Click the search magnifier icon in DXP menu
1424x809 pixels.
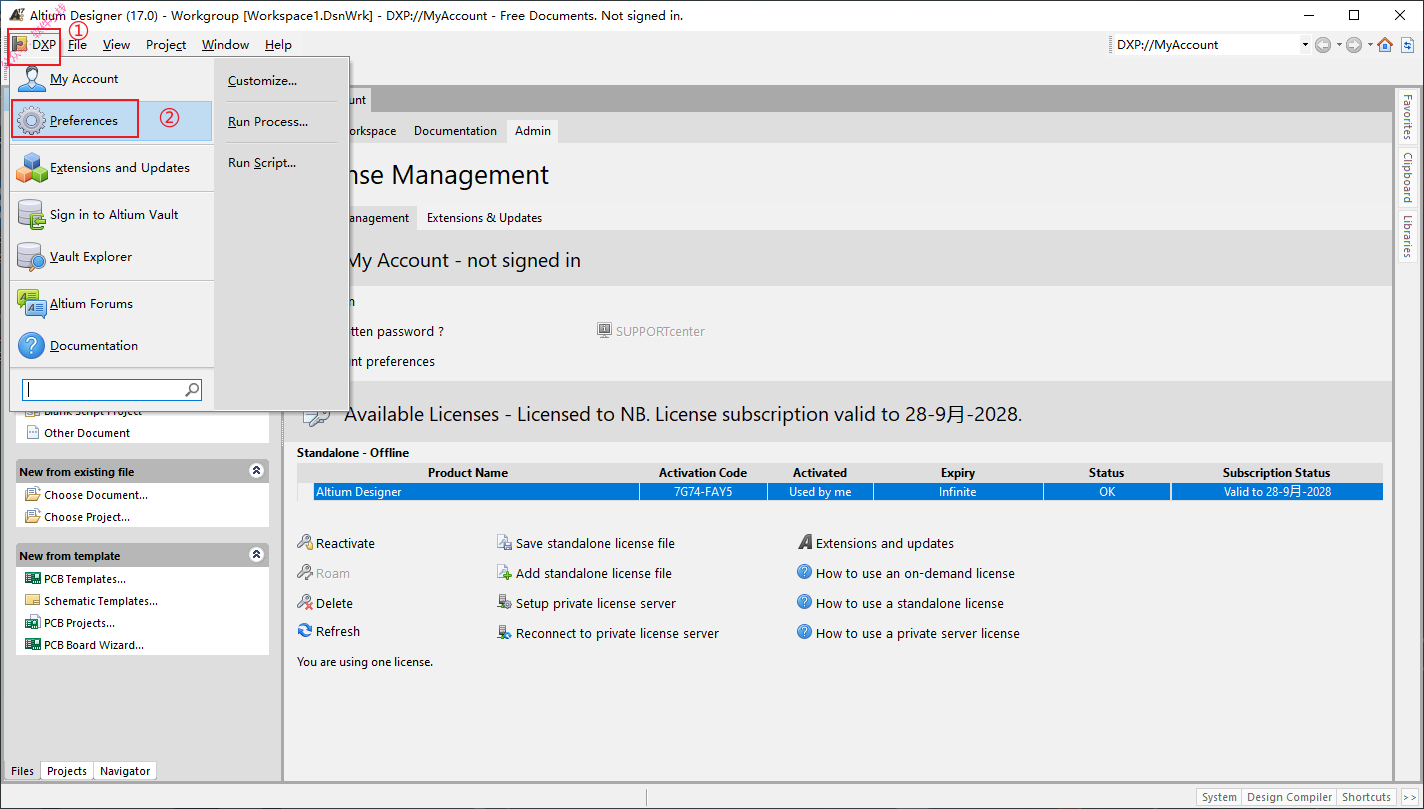click(x=192, y=390)
